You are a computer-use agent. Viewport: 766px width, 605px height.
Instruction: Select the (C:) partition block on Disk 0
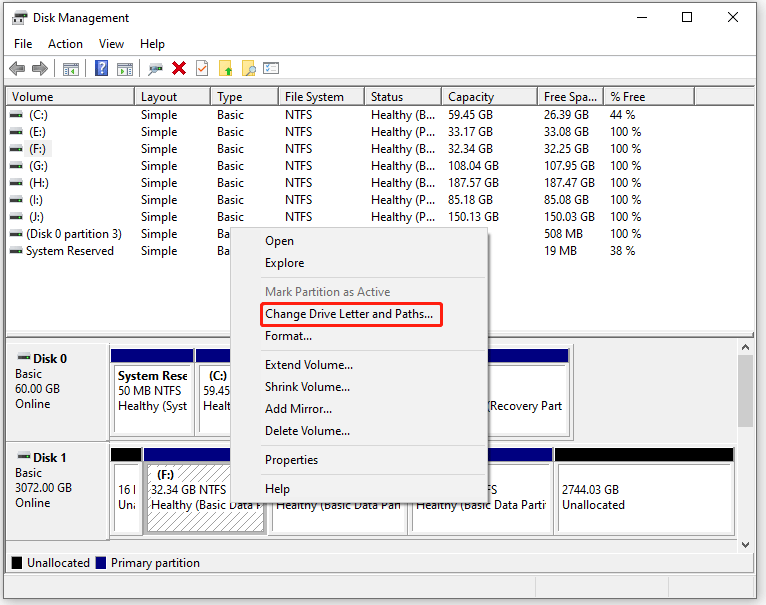coord(213,391)
